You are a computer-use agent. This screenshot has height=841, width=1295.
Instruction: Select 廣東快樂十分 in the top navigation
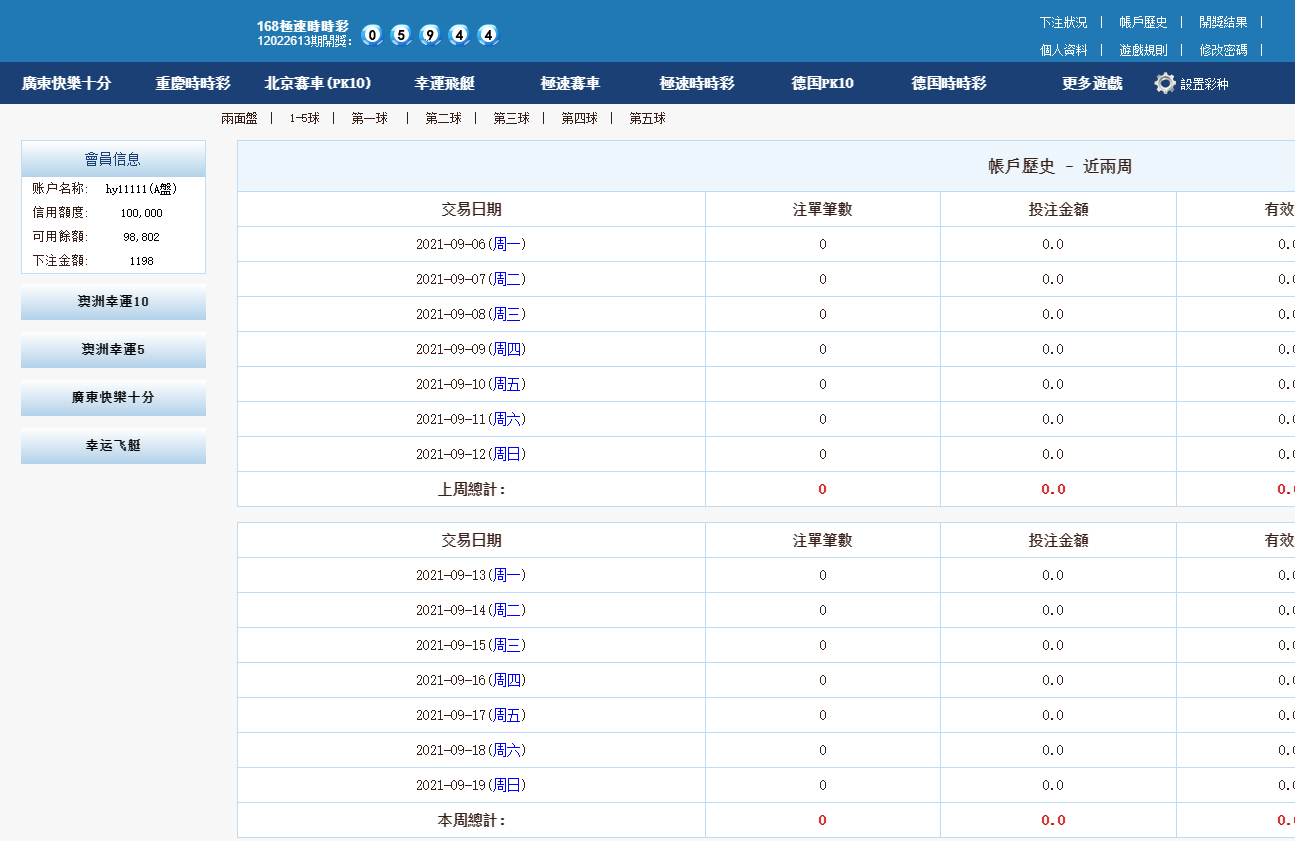[67, 83]
